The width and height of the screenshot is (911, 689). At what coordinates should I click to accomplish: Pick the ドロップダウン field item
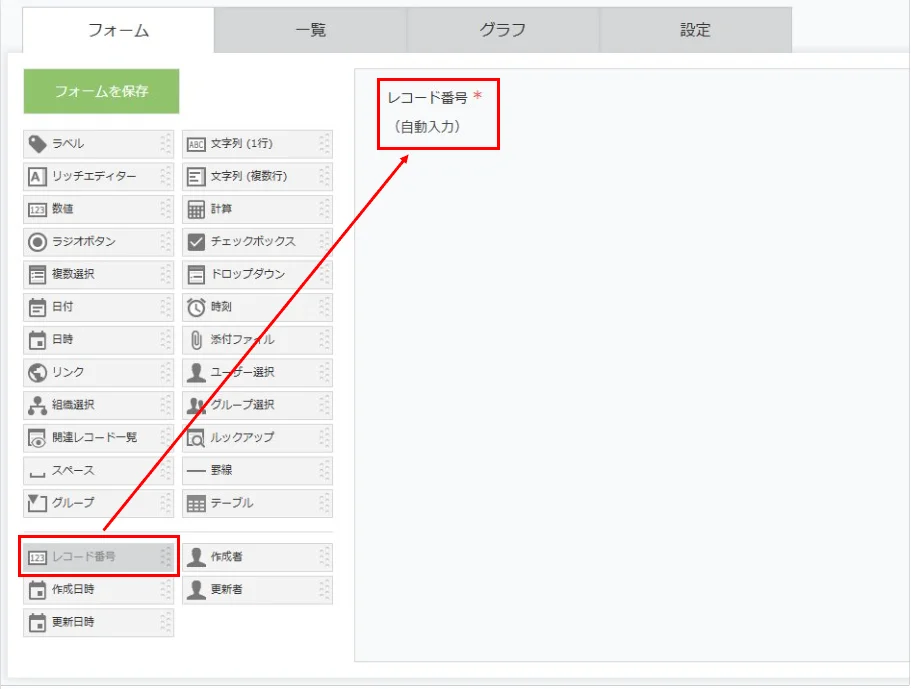click(256, 275)
